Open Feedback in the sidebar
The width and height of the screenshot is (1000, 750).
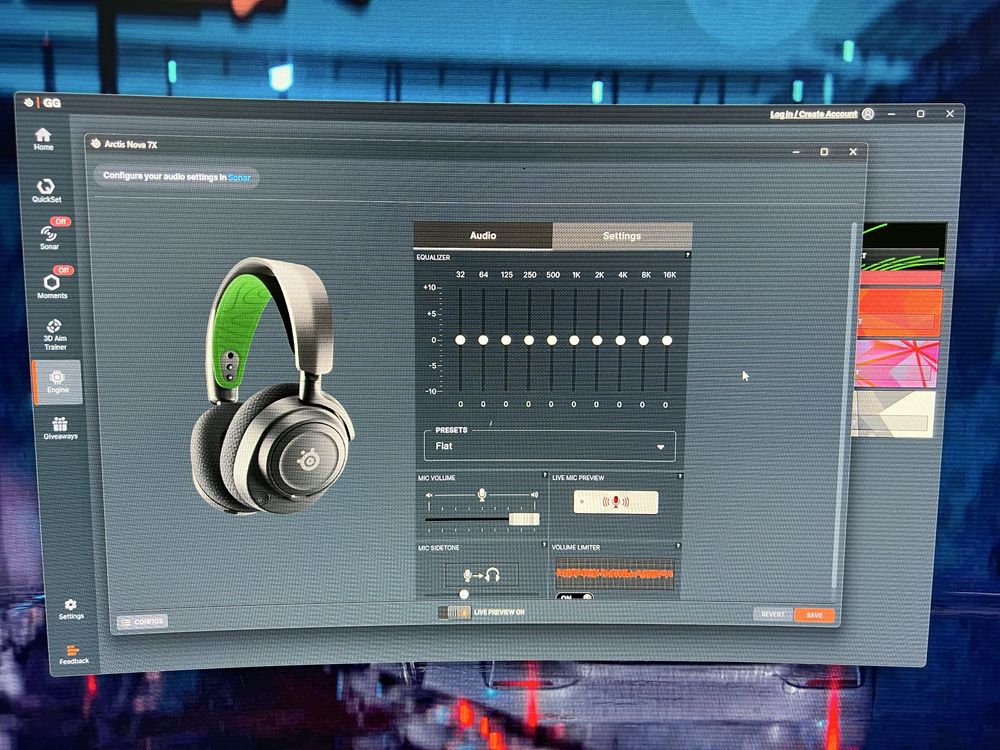click(74, 654)
